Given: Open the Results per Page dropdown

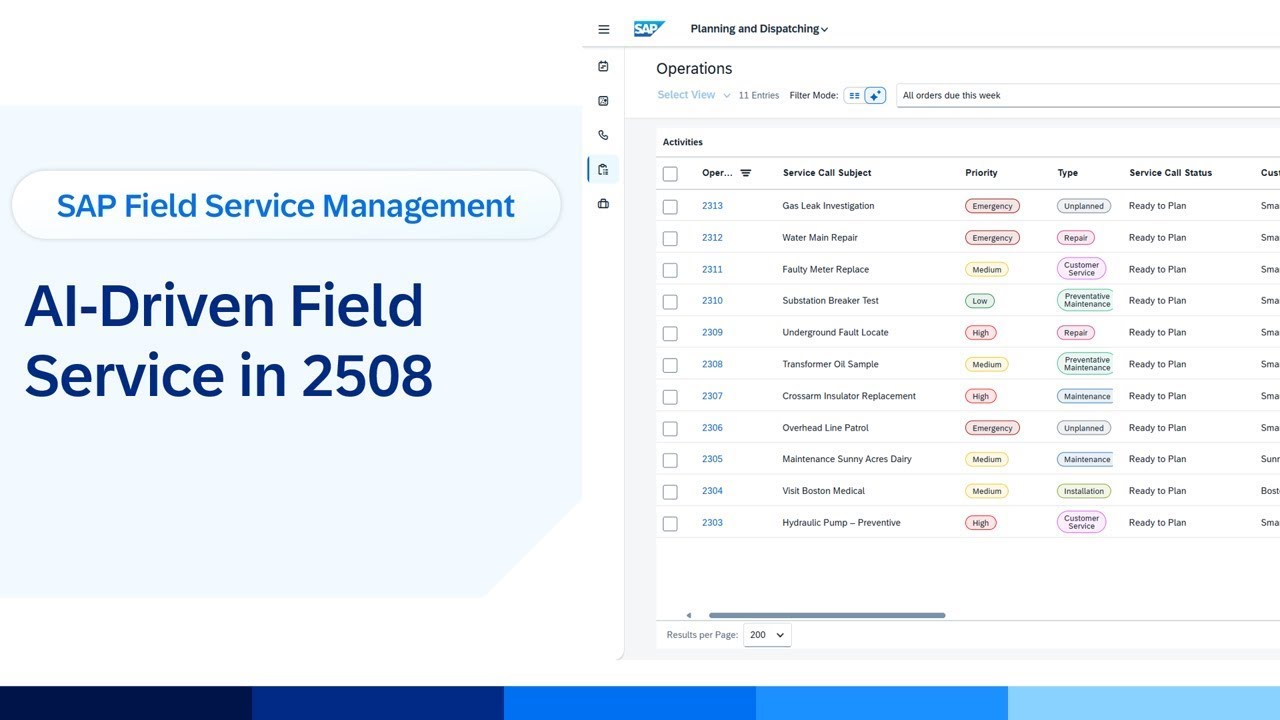Looking at the screenshot, I should [x=767, y=635].
